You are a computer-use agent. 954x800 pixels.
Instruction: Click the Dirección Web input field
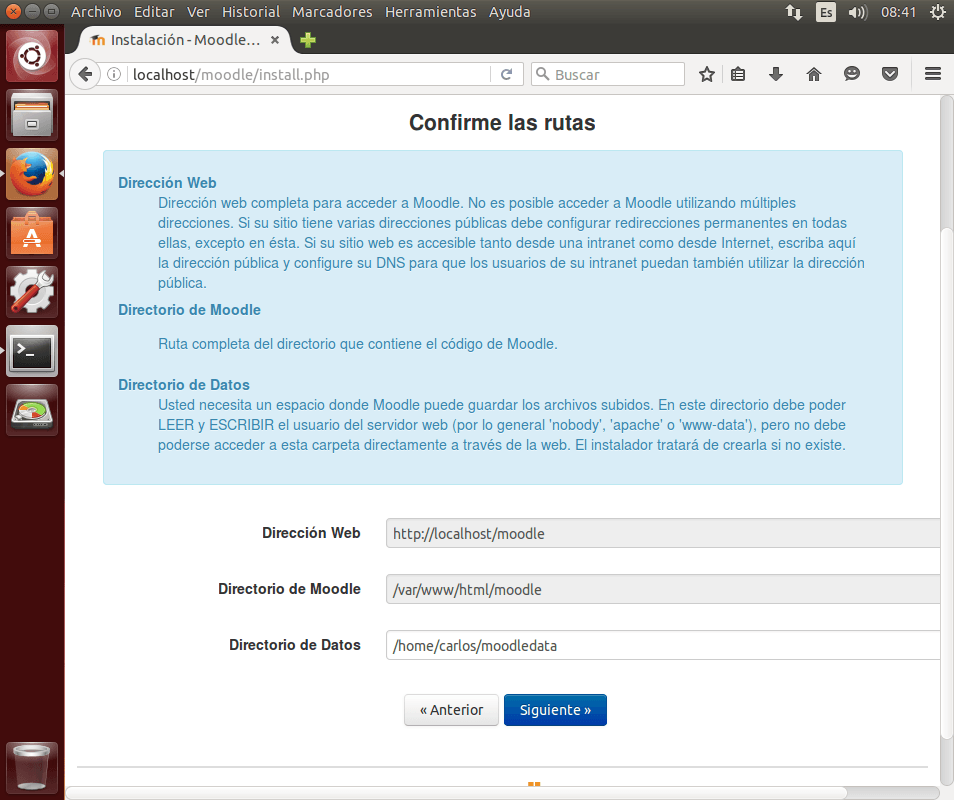pos(663,534)
